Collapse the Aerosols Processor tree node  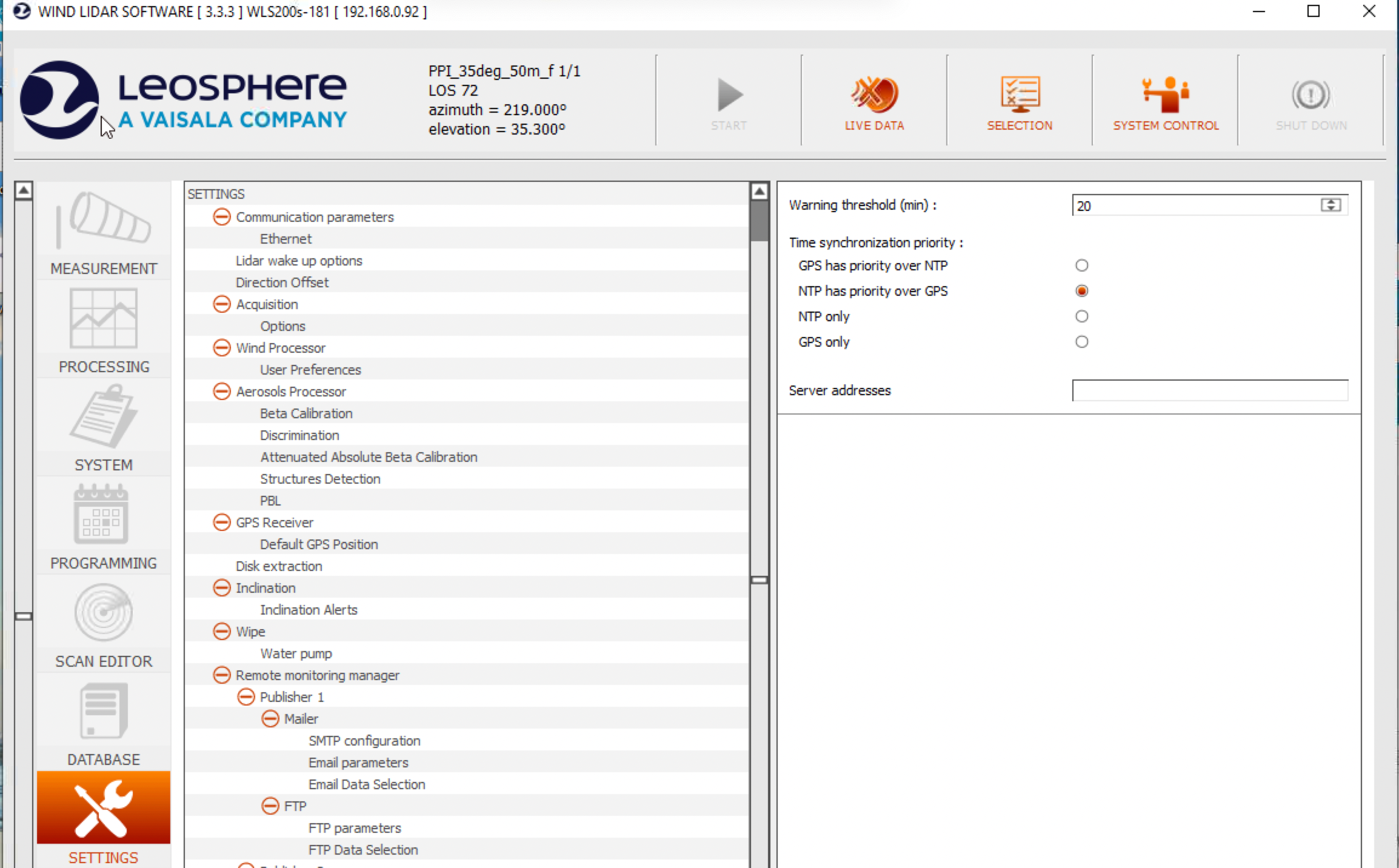222,392
